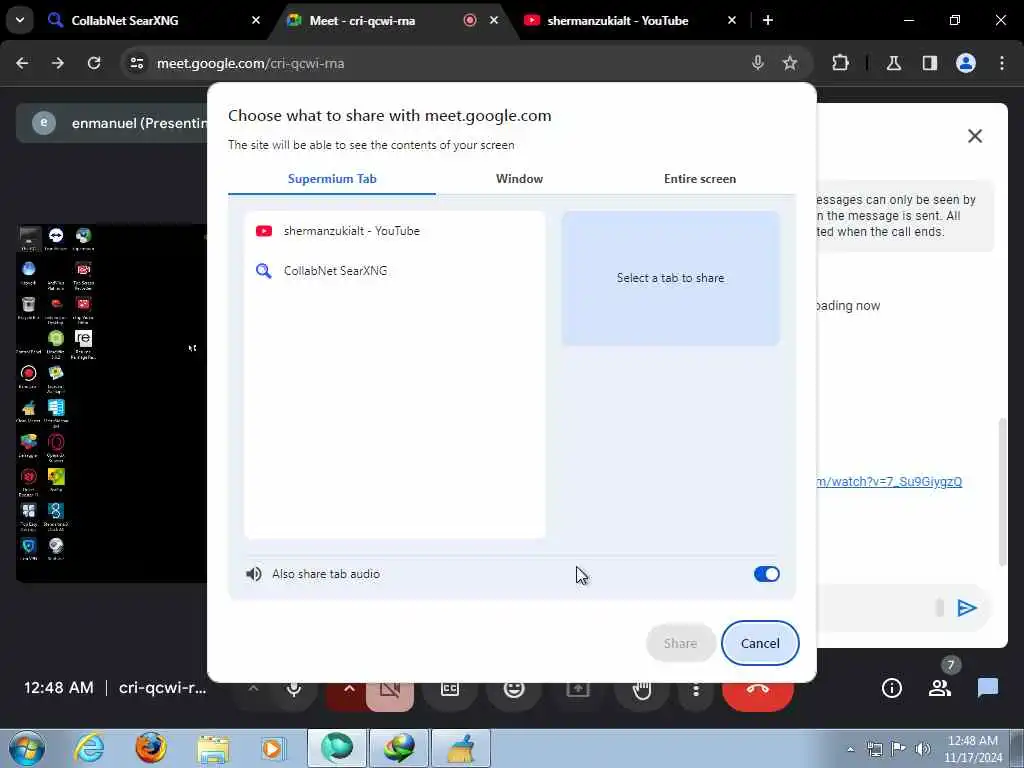Switch to the Window tab in share dialog
Viewport: 1024px width, 768px height.
519,179
